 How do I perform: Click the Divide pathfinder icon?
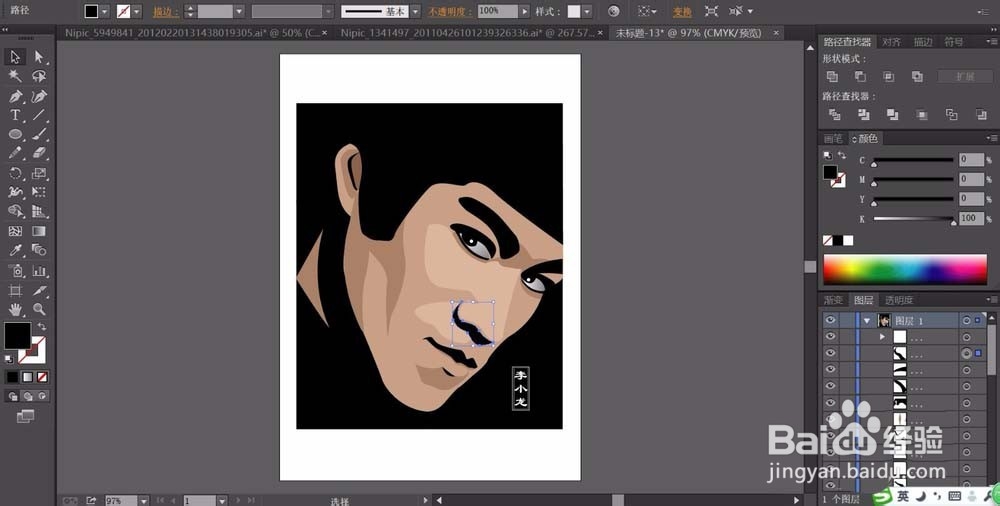(x=834, y=115)
